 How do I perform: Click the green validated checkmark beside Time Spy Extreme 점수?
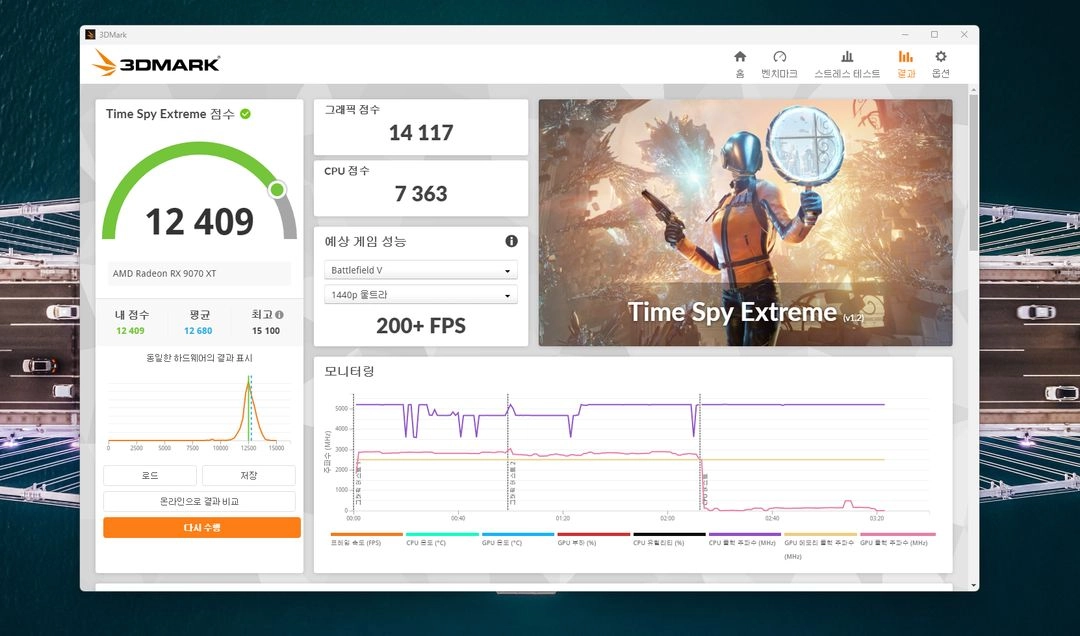pyautogui.click(x=245, y=114)
